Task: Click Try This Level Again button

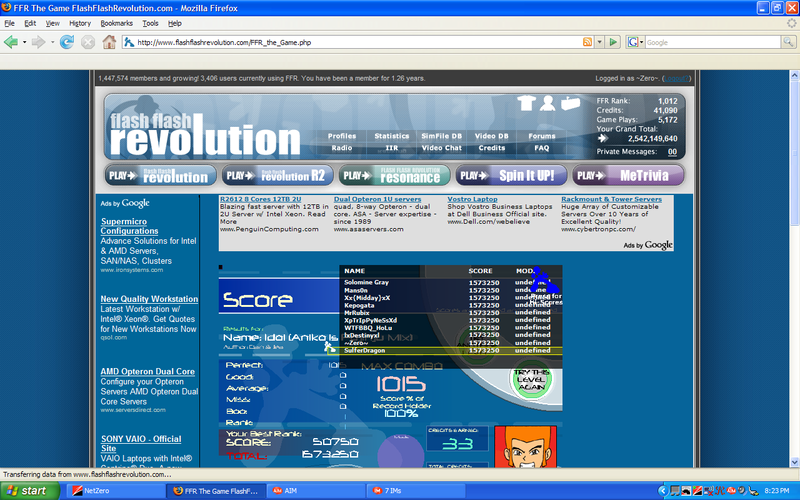Action: [x=531, y=379]
